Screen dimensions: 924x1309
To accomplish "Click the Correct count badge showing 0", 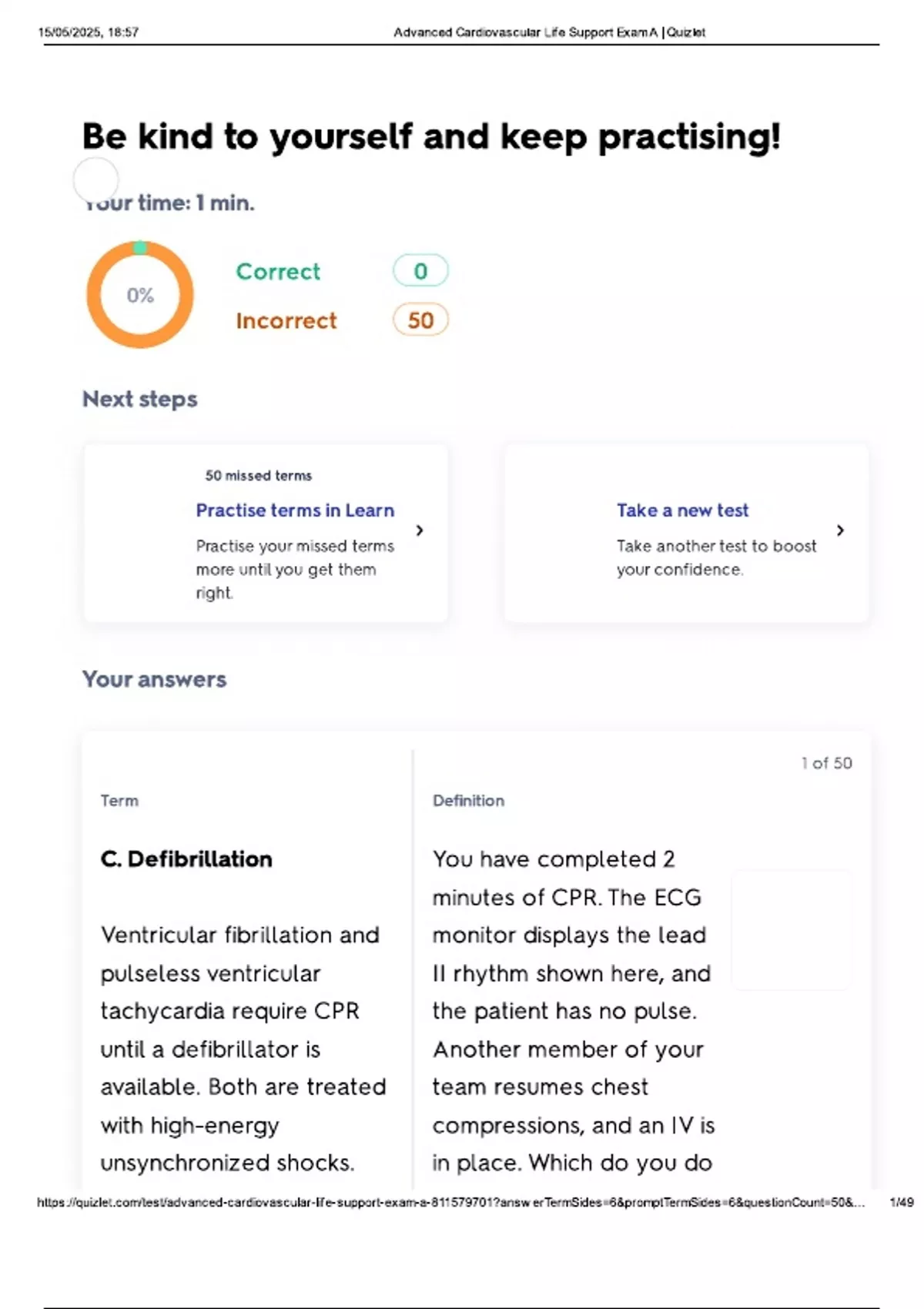I will tap(420, 271).
